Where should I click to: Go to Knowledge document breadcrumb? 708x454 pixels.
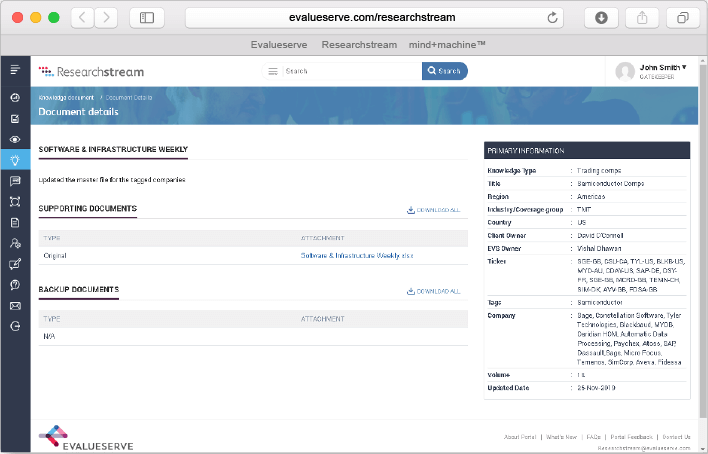click(x=66, y=98)
